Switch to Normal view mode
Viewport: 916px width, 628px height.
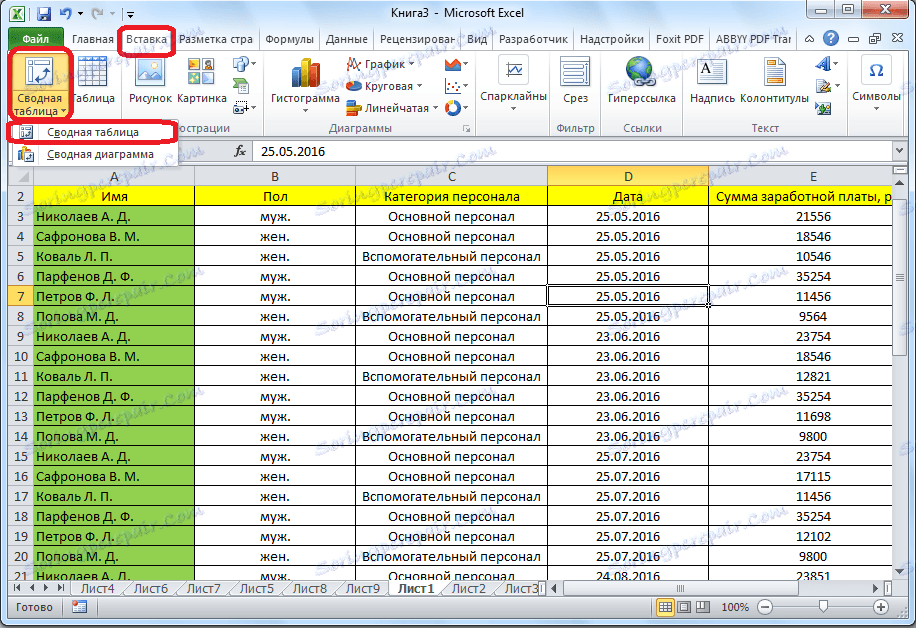667,606
